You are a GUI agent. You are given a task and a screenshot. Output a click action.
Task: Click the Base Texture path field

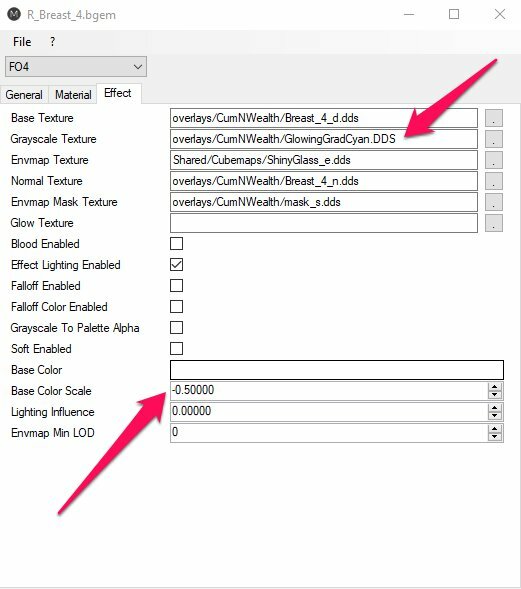coord(324,118)
